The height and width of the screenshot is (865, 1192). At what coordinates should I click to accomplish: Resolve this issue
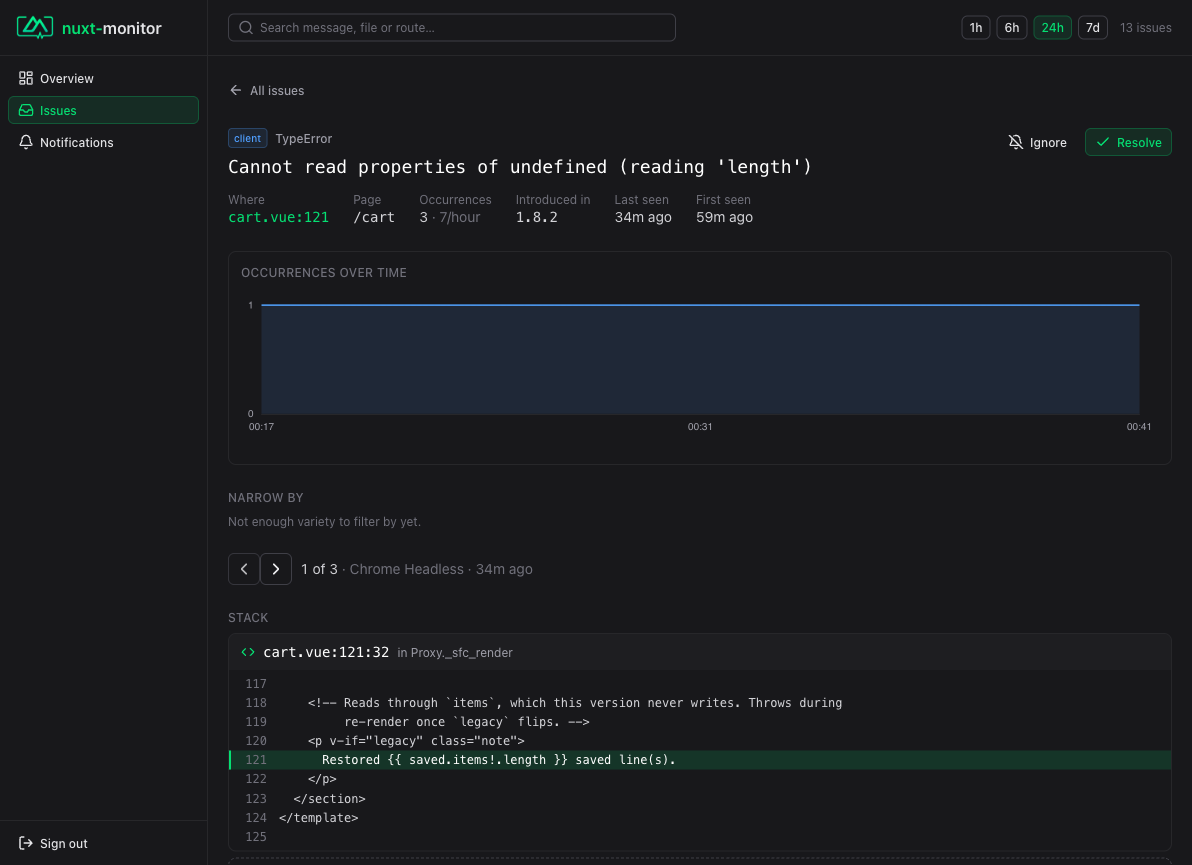click(1128, 142)
